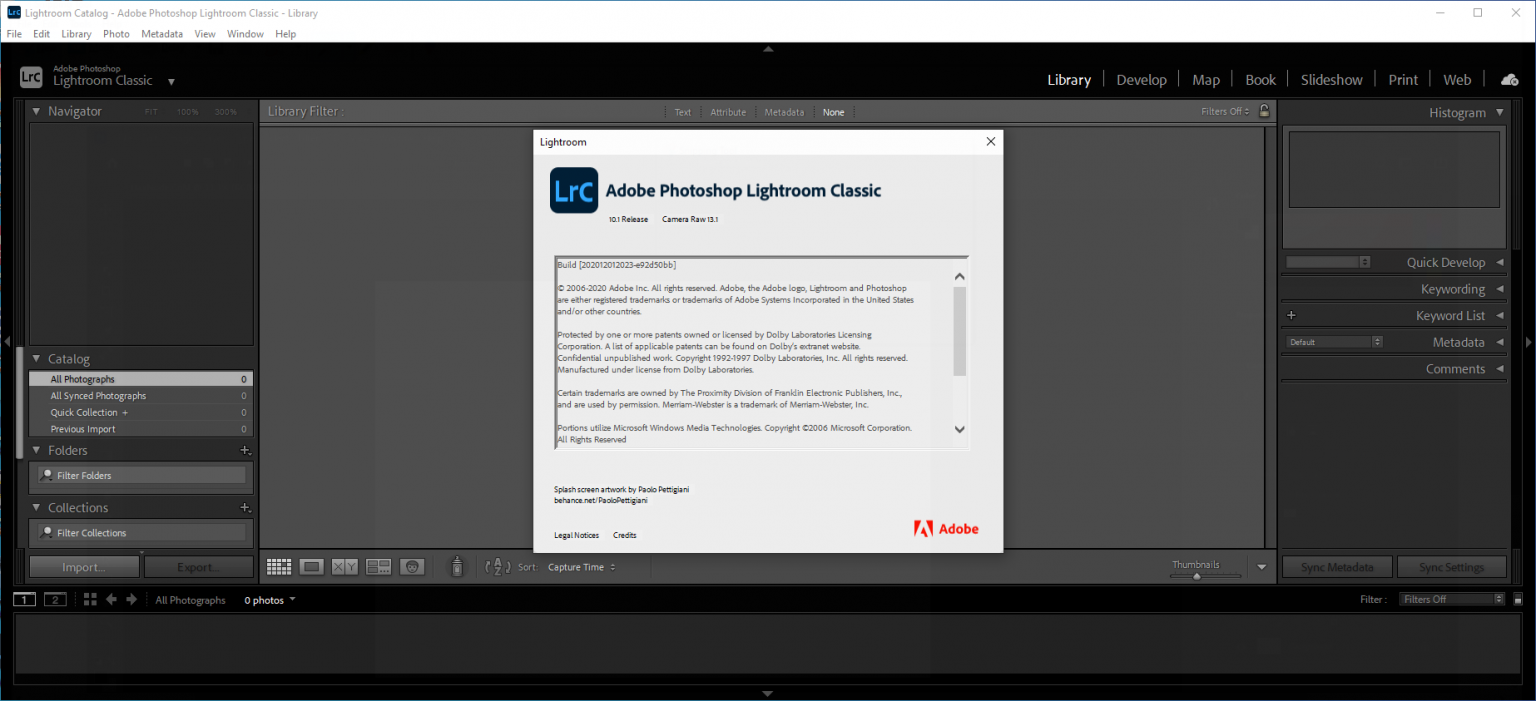
Task: Open filmstrip Filters Off dropdown
Action: pyautogui.click(x=1452, y=600)
